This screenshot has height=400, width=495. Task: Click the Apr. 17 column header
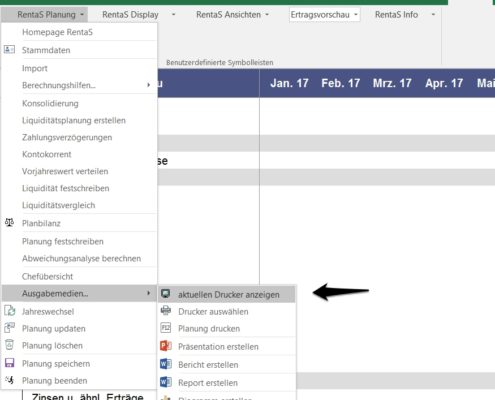(x=444, y=83)
